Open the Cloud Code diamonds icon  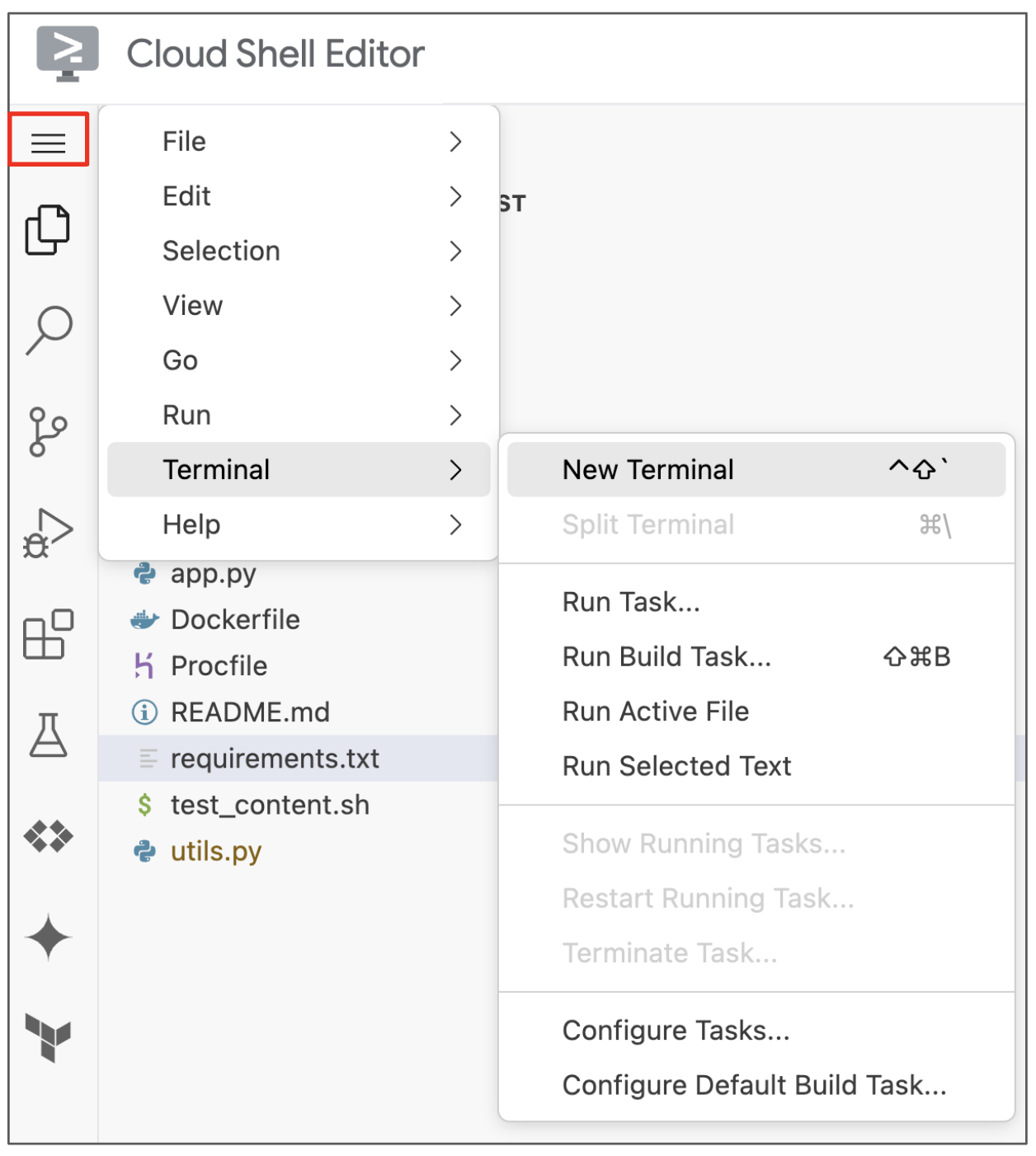[x=48, y=836]
